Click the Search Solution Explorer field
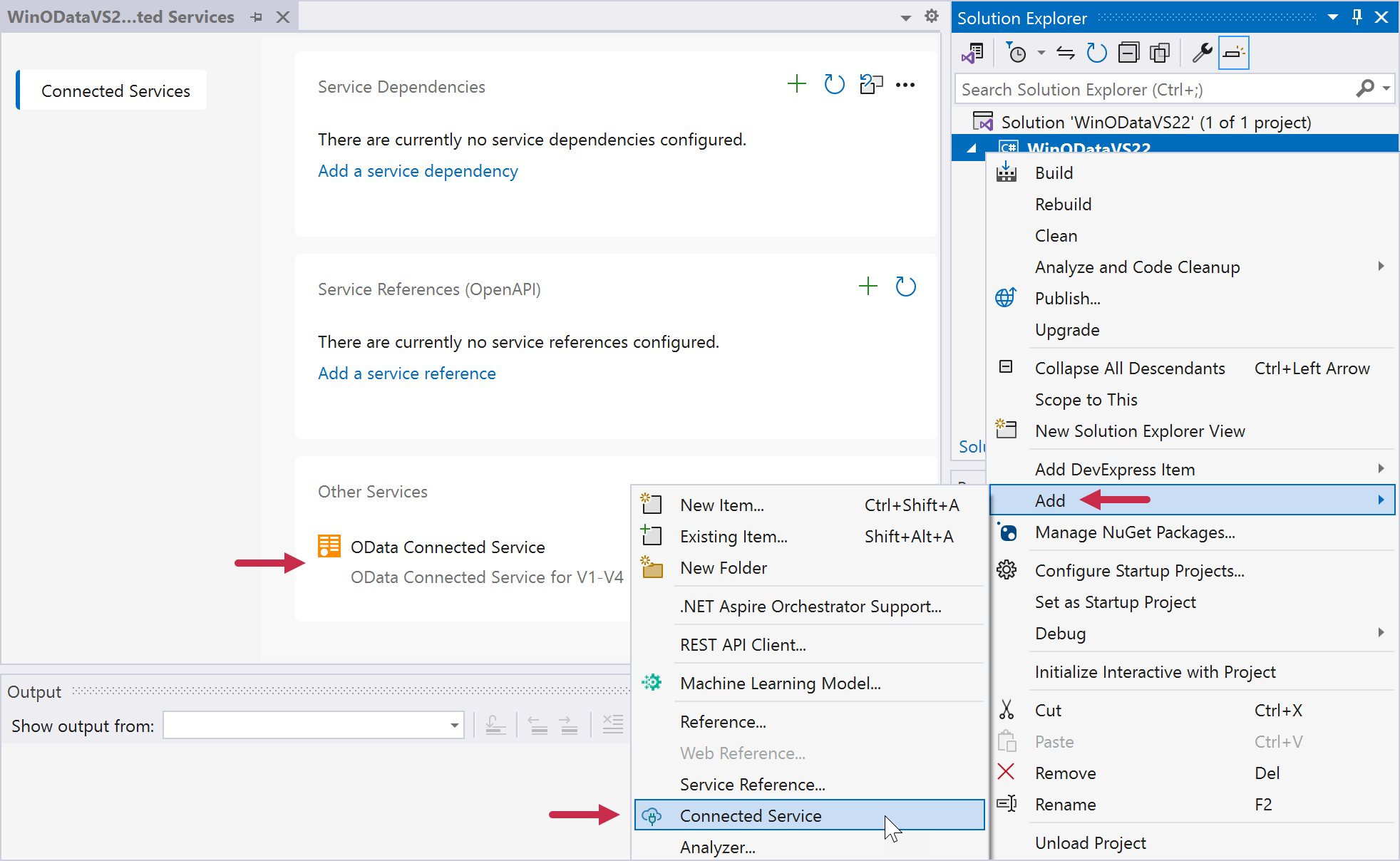 pyautogui.click(x=1155, y=89)
